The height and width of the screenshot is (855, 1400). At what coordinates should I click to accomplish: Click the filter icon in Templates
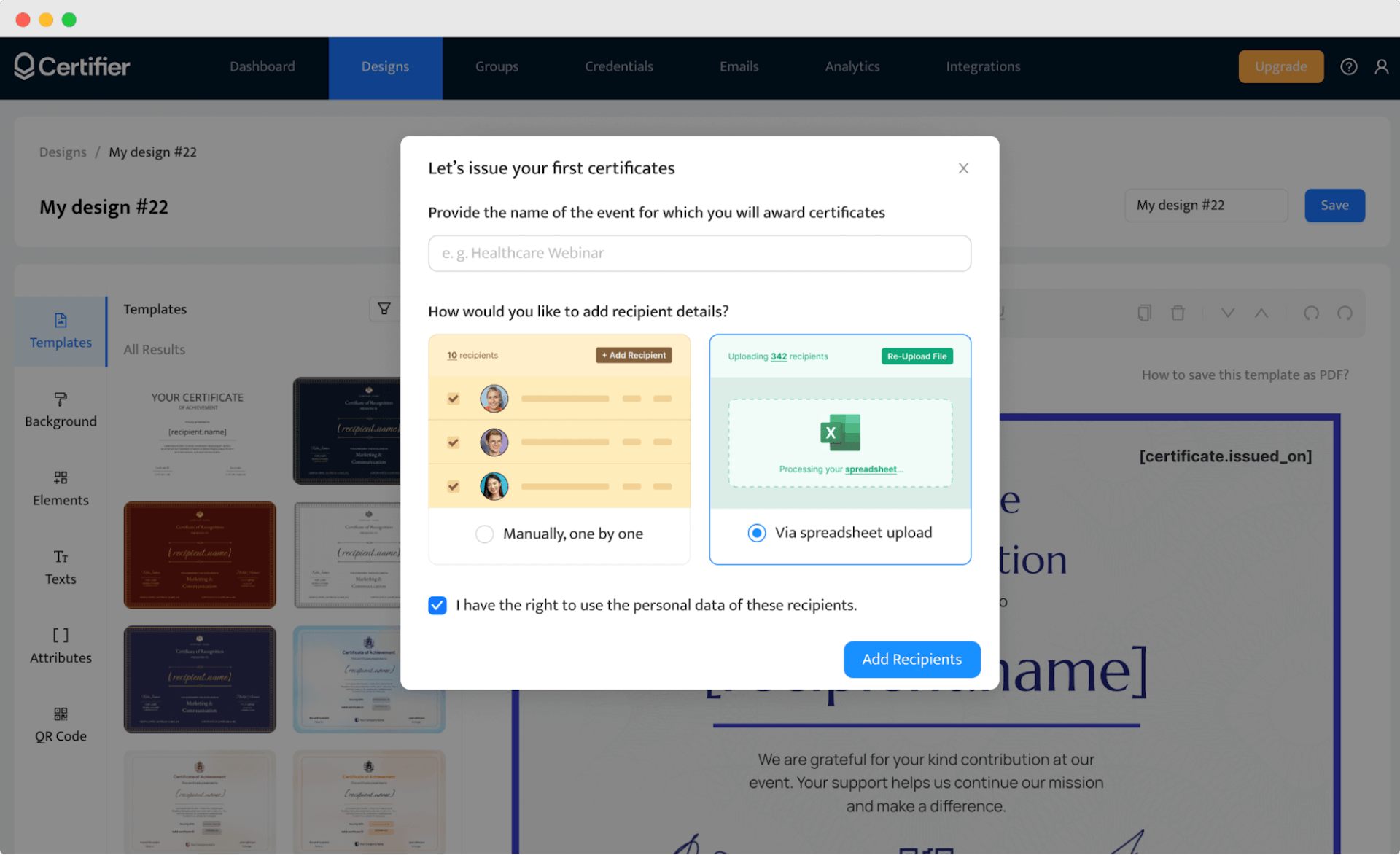click(x=386, y=308)
